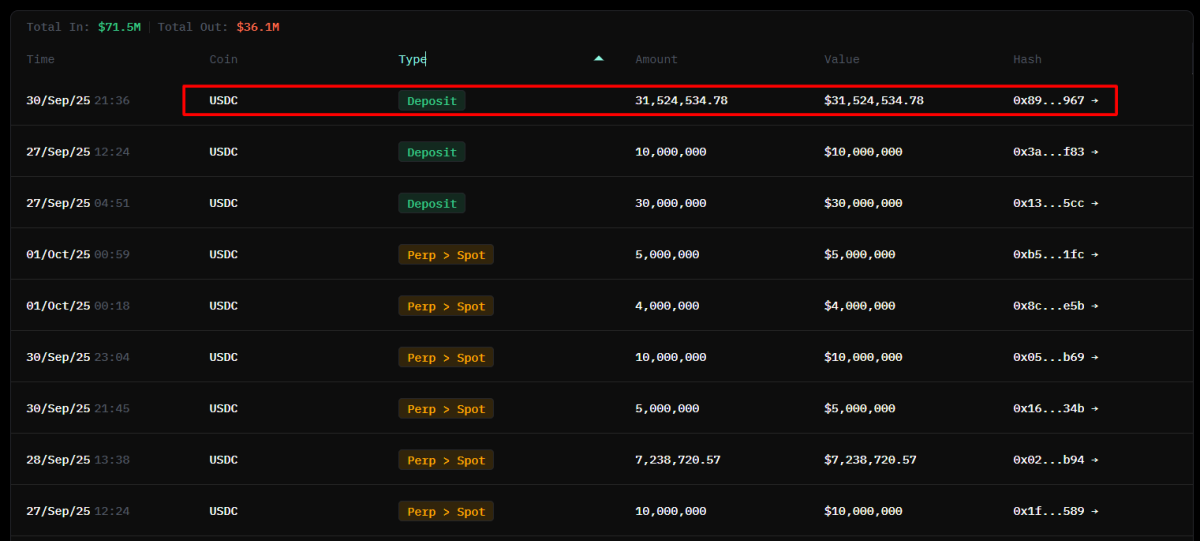Open hash link 0x05...b69 arrow

click(x=1094, y=357)
